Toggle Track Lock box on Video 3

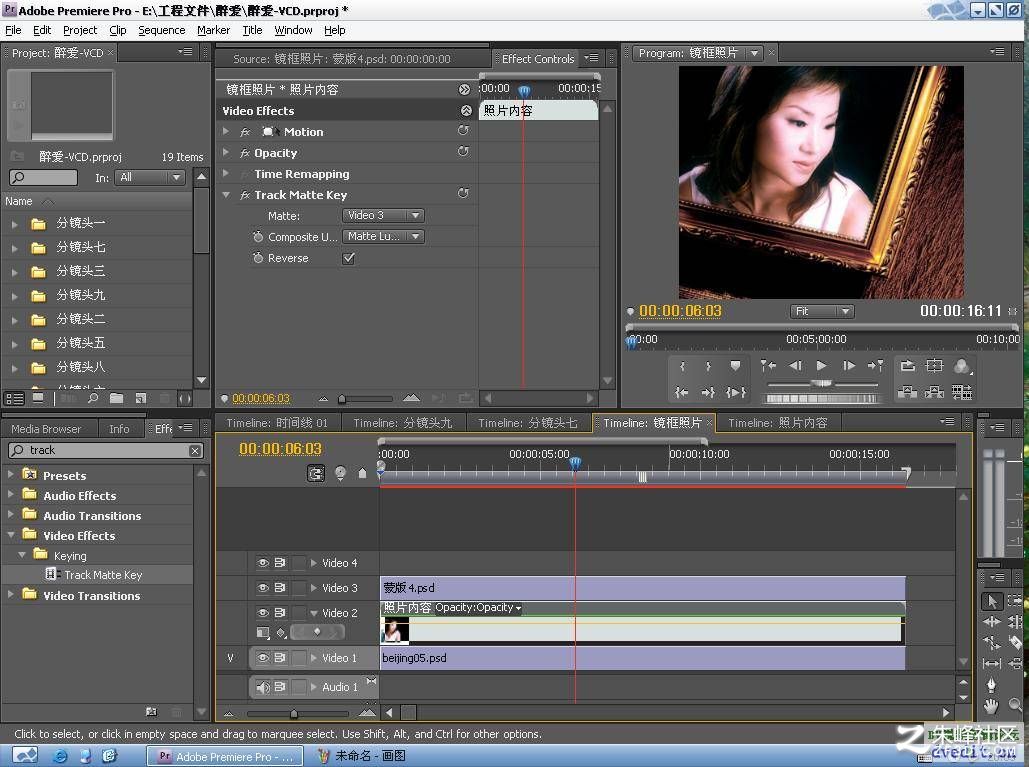point(299,588)
